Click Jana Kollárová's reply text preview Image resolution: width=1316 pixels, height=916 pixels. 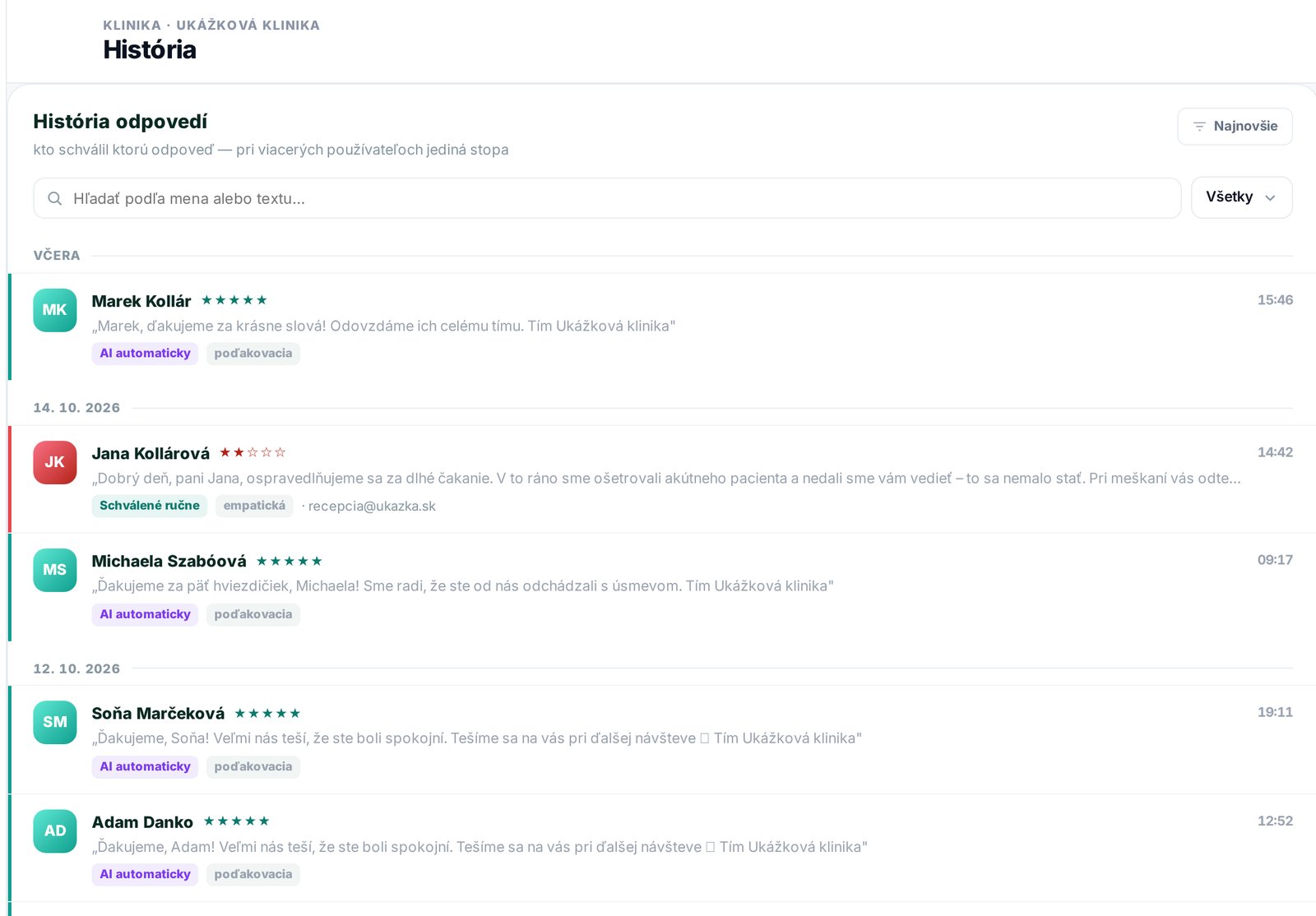click(x=666, y=479)
